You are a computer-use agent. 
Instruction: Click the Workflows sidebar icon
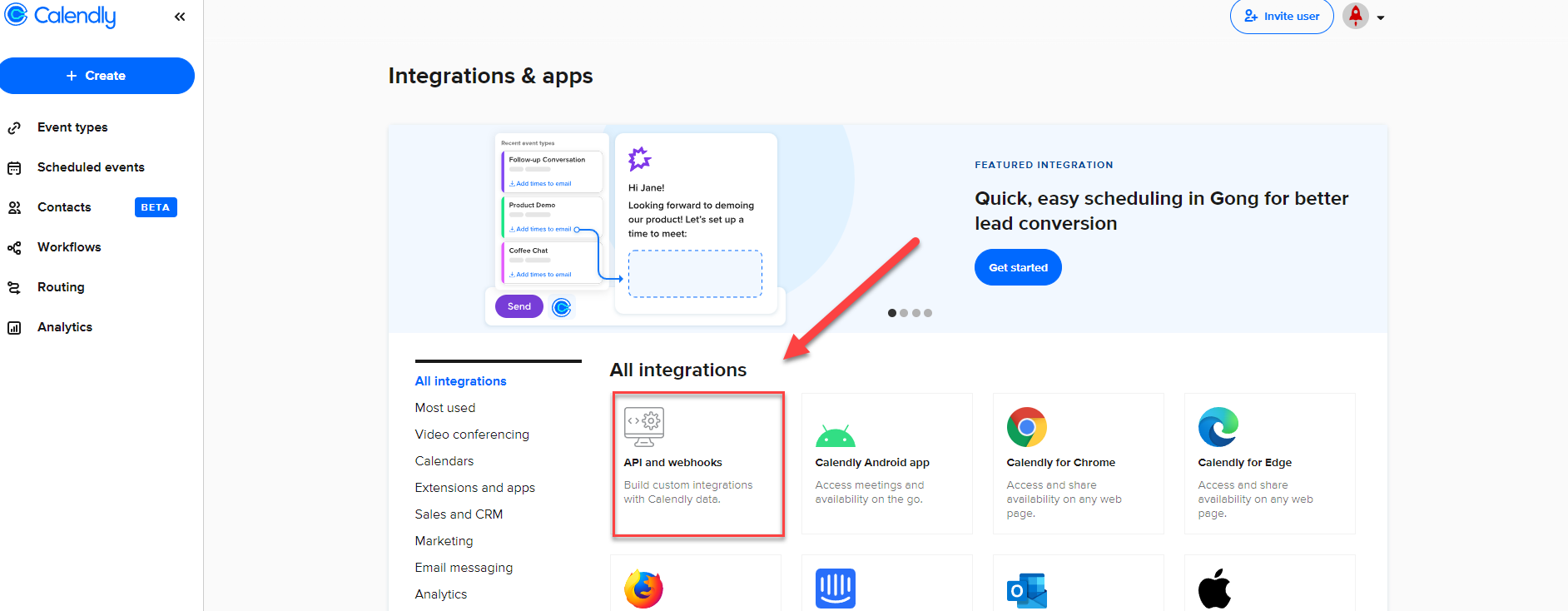pos(14,247)
